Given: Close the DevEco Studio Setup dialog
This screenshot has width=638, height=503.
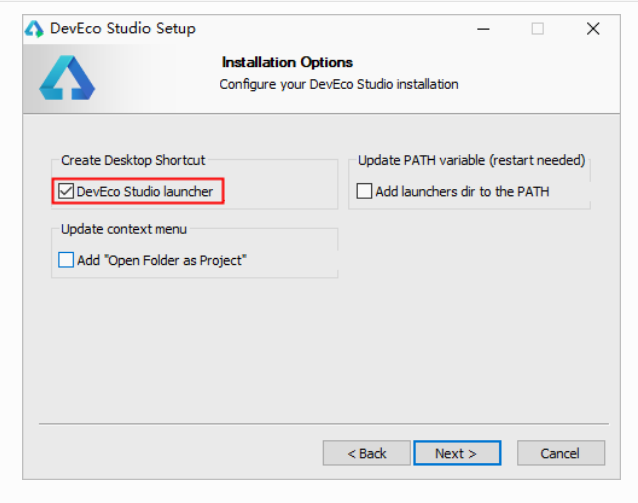Looking at the screenshot, I should (x=593, y=29).
